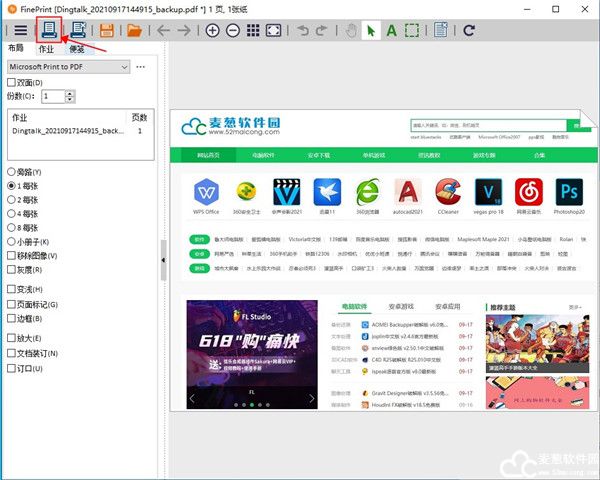The width and height of the screenshot is (600, 480).
Task: Select the 2 每张 radio option
Action: (x=12, y=199)
